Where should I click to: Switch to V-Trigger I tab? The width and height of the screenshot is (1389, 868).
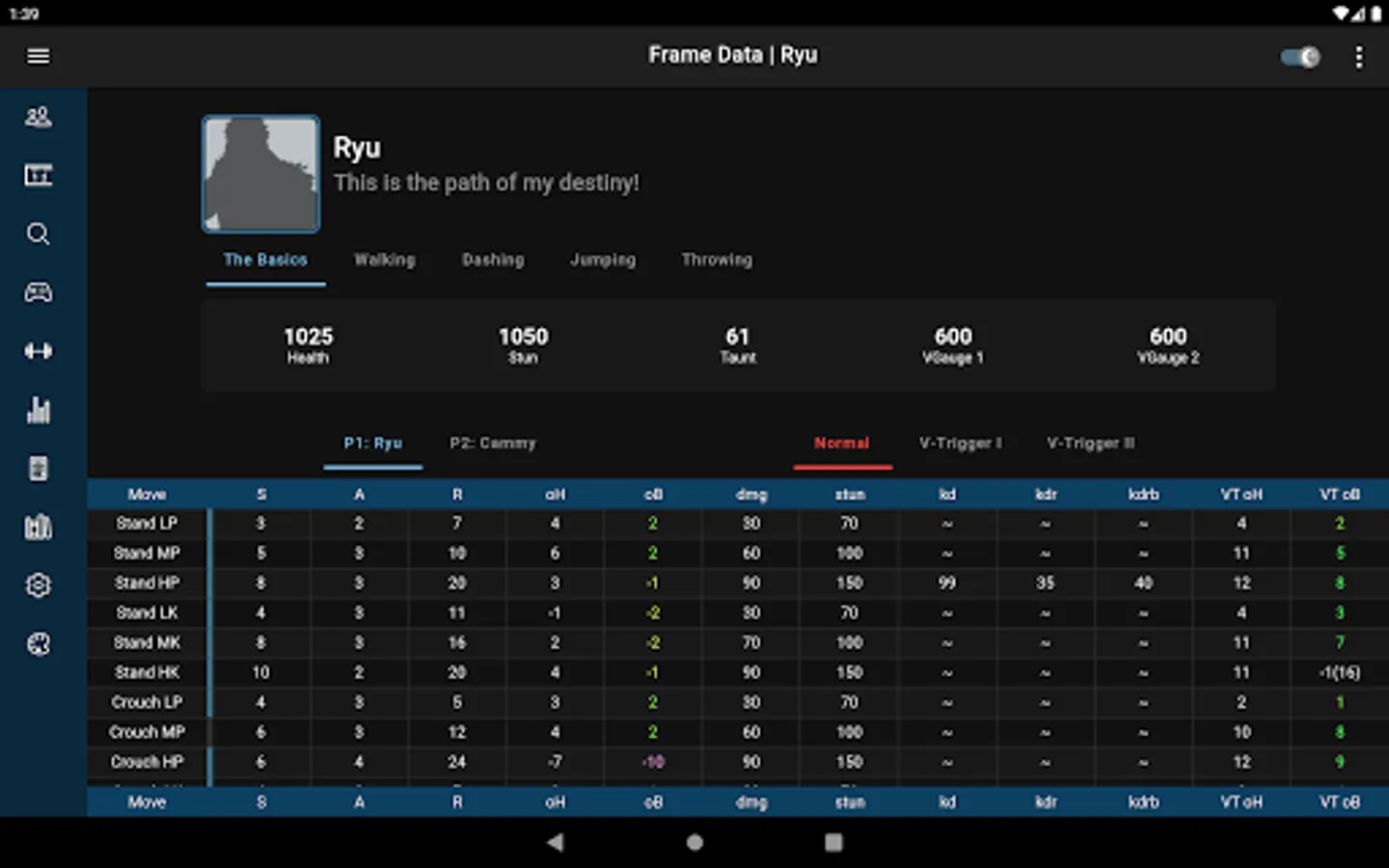960,444
